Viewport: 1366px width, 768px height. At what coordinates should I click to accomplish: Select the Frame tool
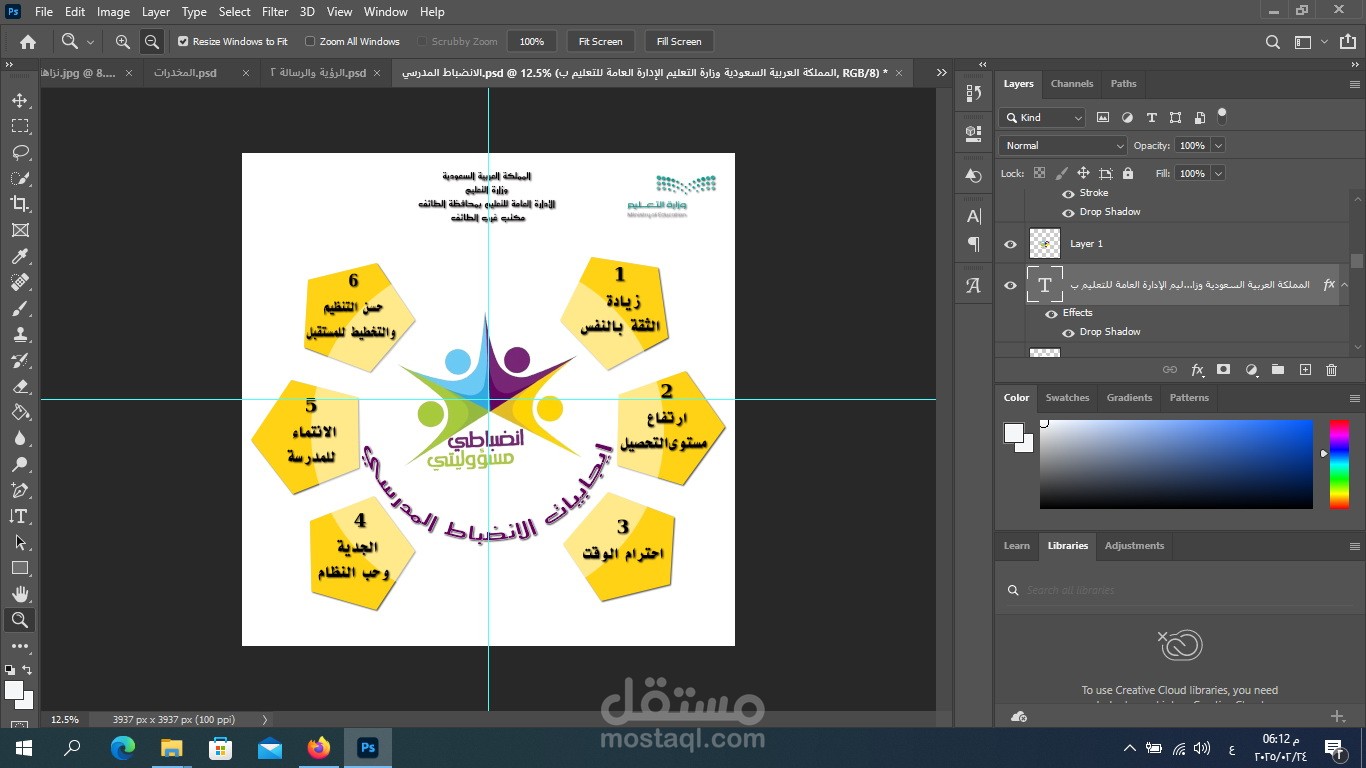pos(20,230)
